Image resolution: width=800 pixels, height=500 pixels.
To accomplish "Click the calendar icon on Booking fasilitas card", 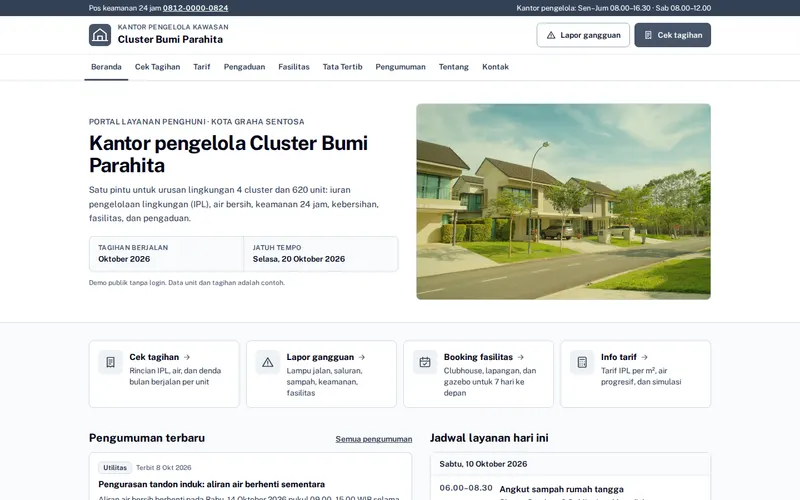I will (x=425, y=362).
